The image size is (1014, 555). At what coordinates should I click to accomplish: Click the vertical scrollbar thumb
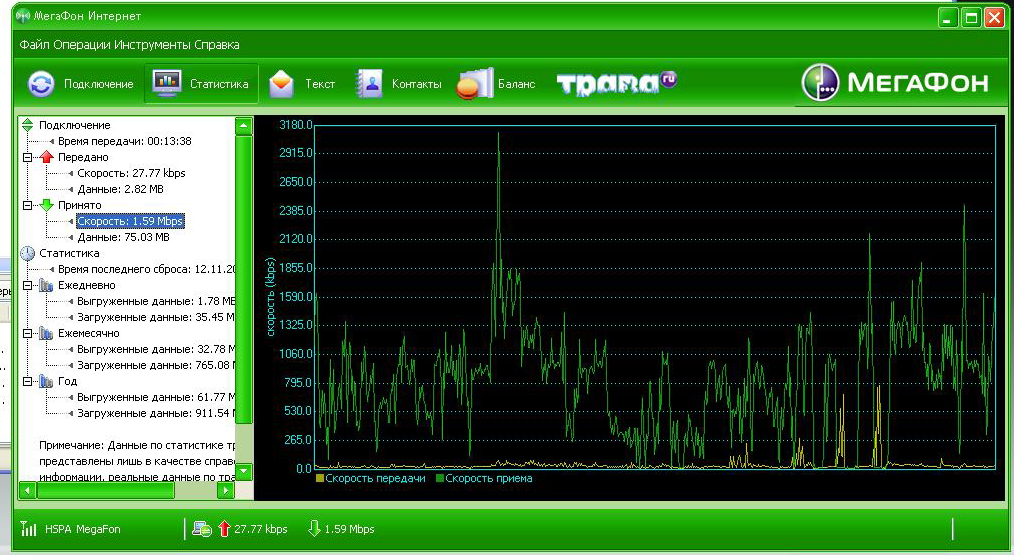[x=244, y=280]
